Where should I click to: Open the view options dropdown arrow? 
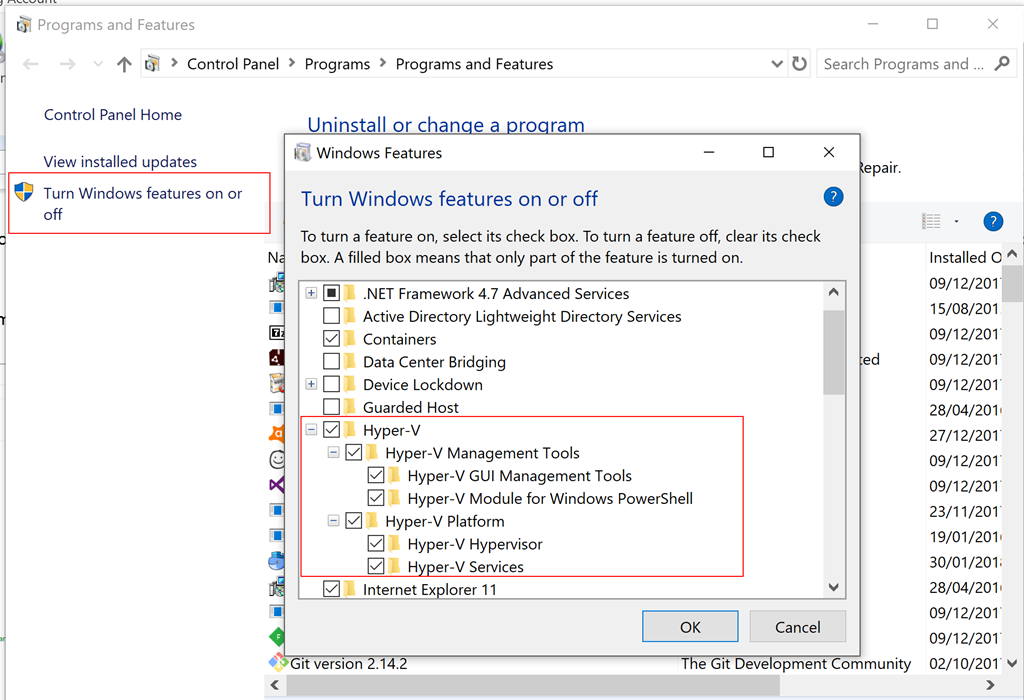point(956,221)
